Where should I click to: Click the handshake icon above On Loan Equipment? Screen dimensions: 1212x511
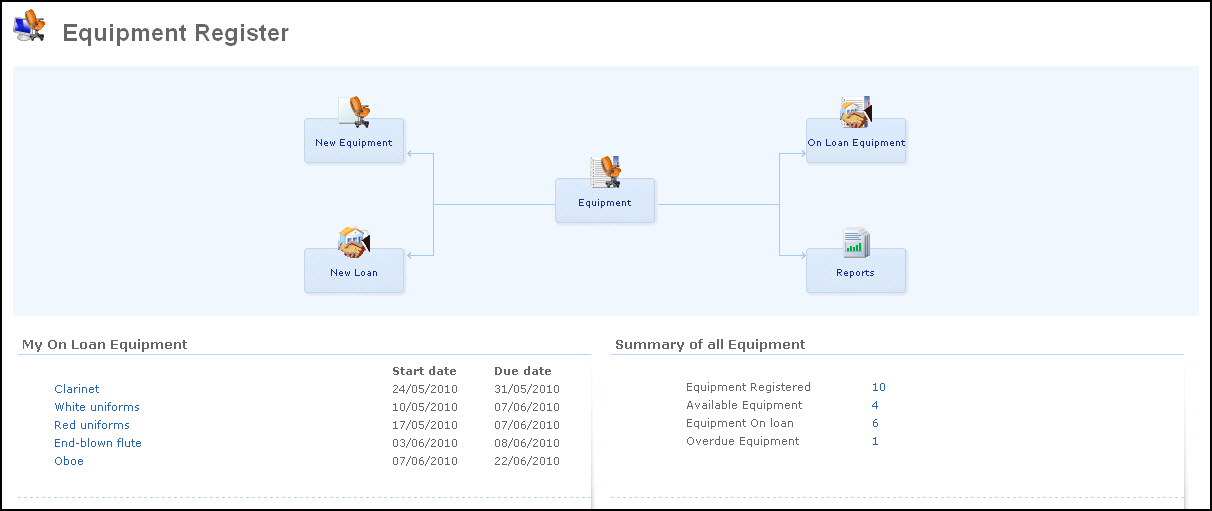(x=856, y=112)
